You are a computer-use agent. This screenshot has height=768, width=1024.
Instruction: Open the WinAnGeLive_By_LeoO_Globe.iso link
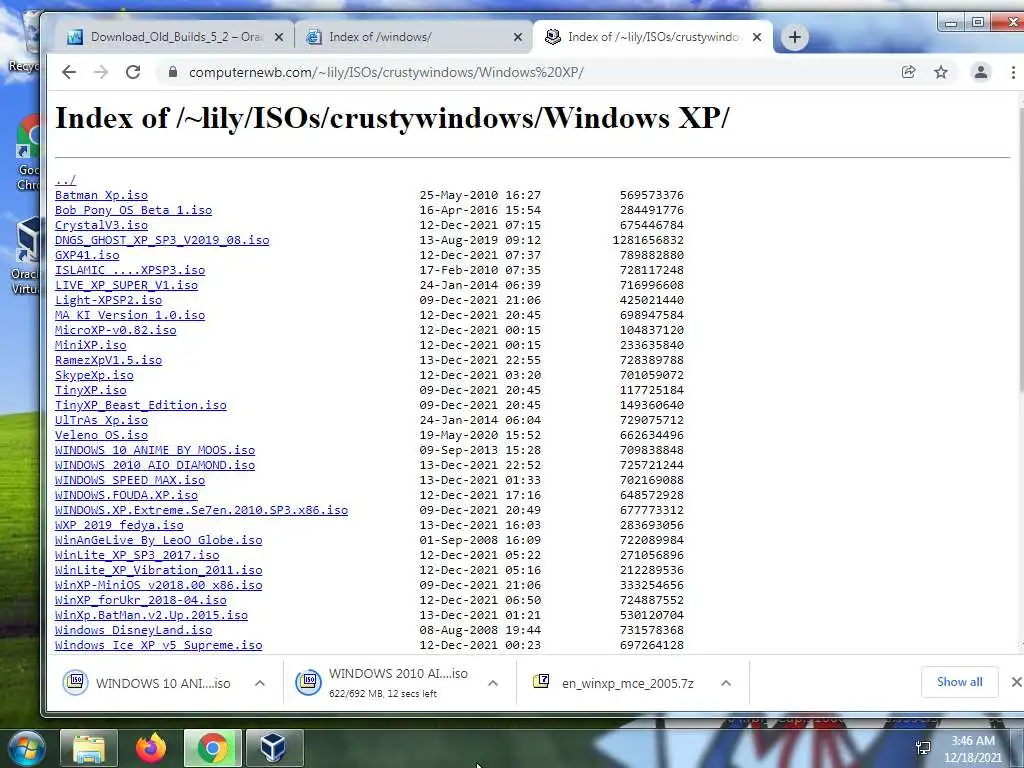(159, 541)
